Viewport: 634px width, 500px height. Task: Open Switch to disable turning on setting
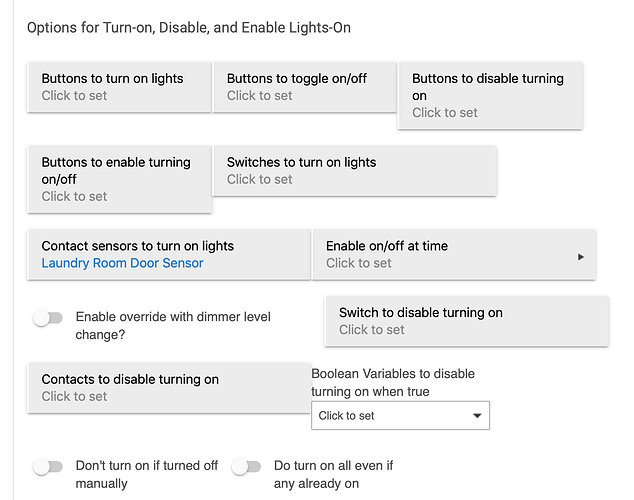466,321
